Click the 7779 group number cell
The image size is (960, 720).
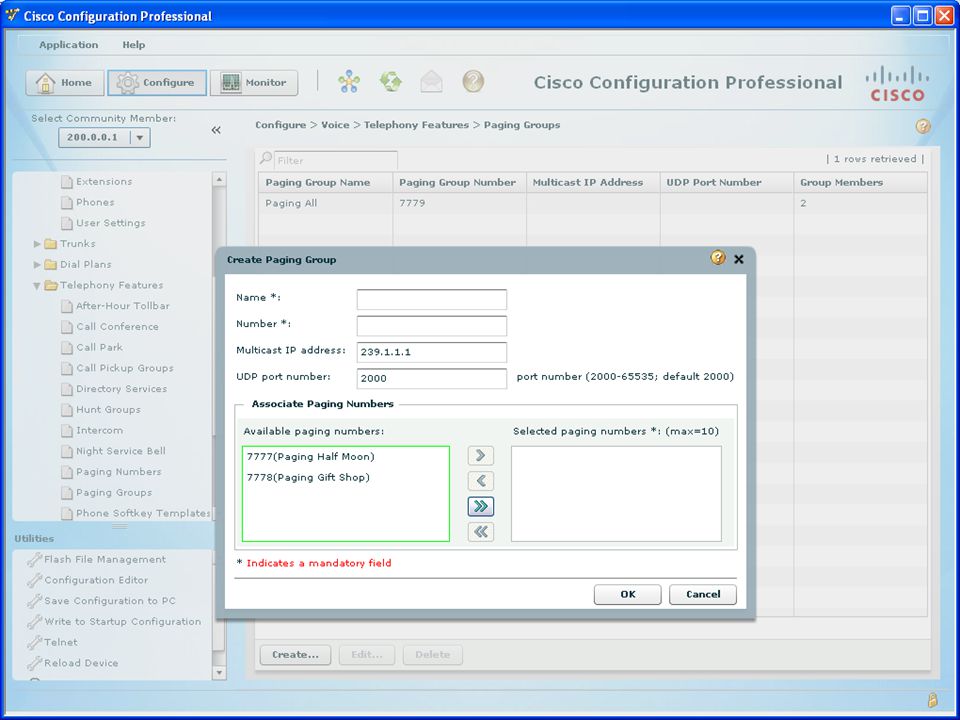click(x=412, y=203)
